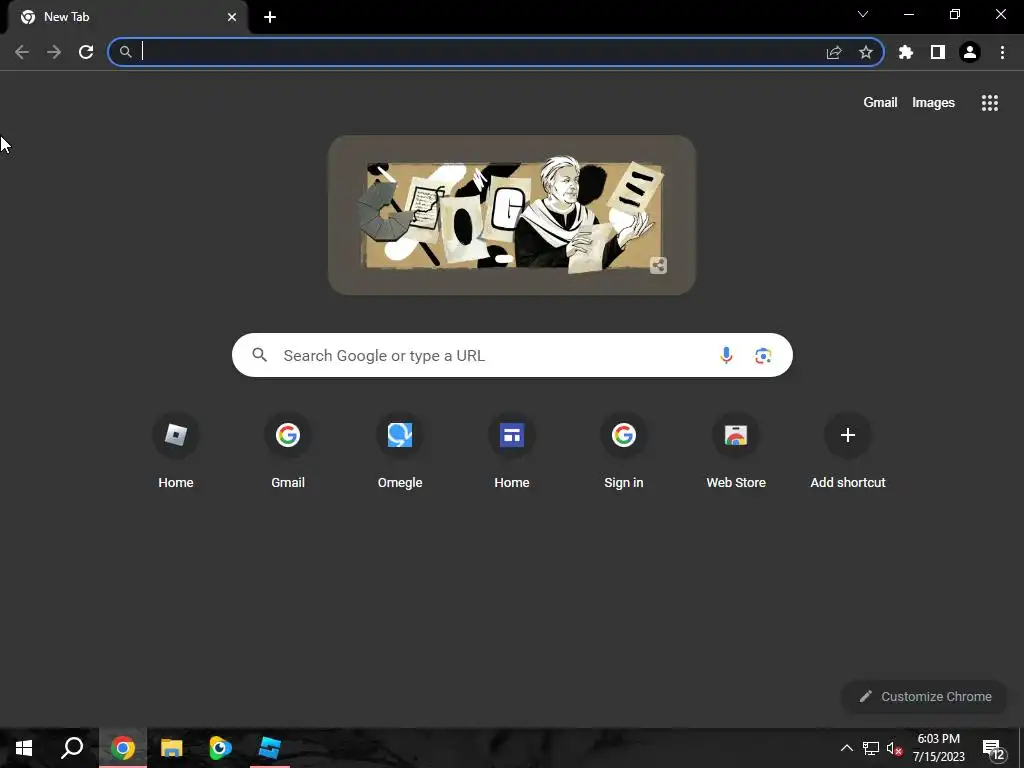Click the Gmail link at top right
1024x768 pixels.
pyautogui.click(x=880, y=103)
